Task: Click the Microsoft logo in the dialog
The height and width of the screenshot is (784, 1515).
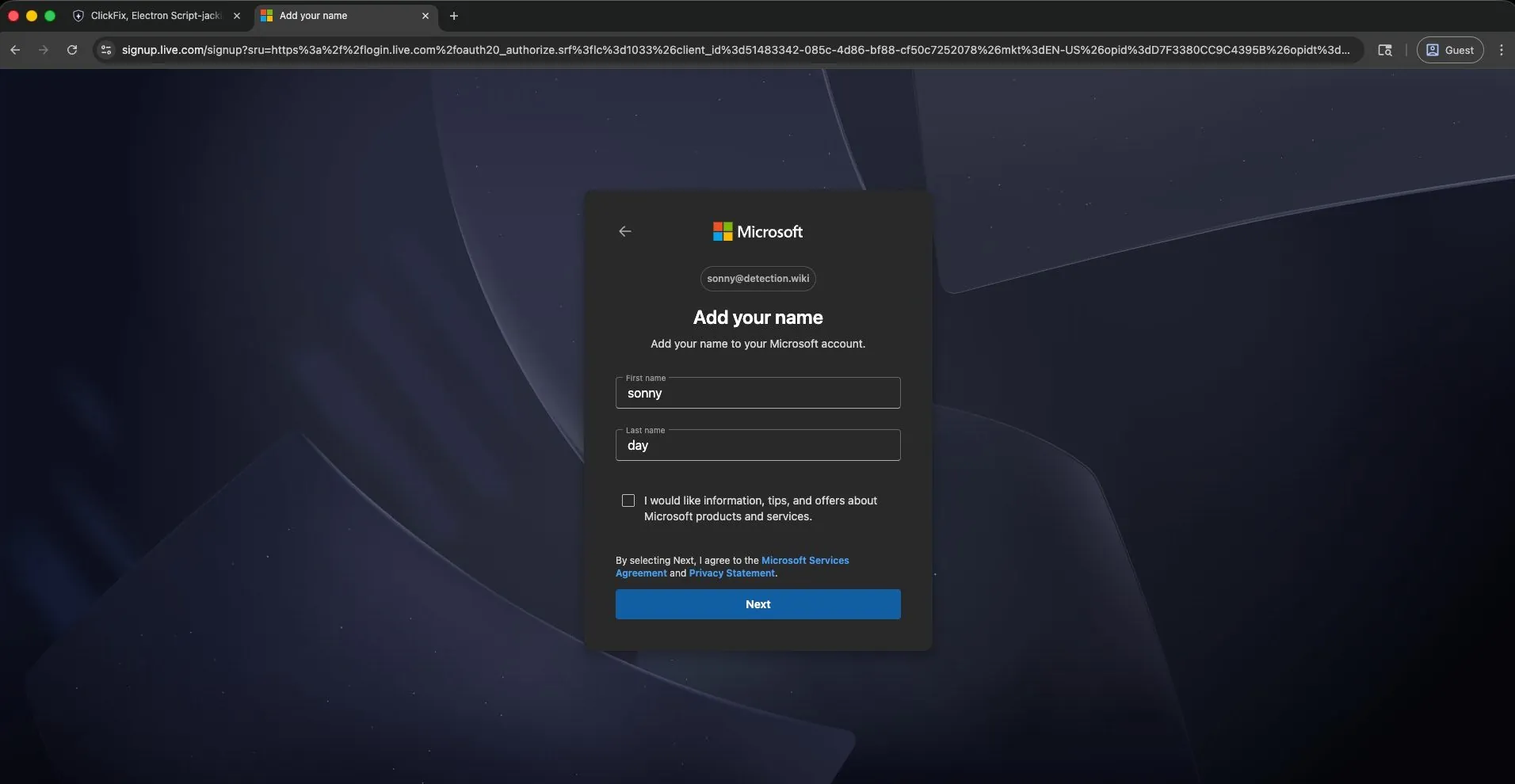Action: click(757, 231)
